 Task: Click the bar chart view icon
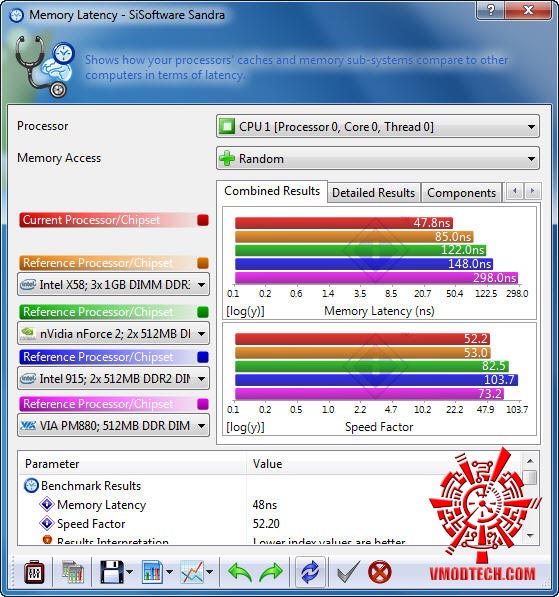pos(152,572)
